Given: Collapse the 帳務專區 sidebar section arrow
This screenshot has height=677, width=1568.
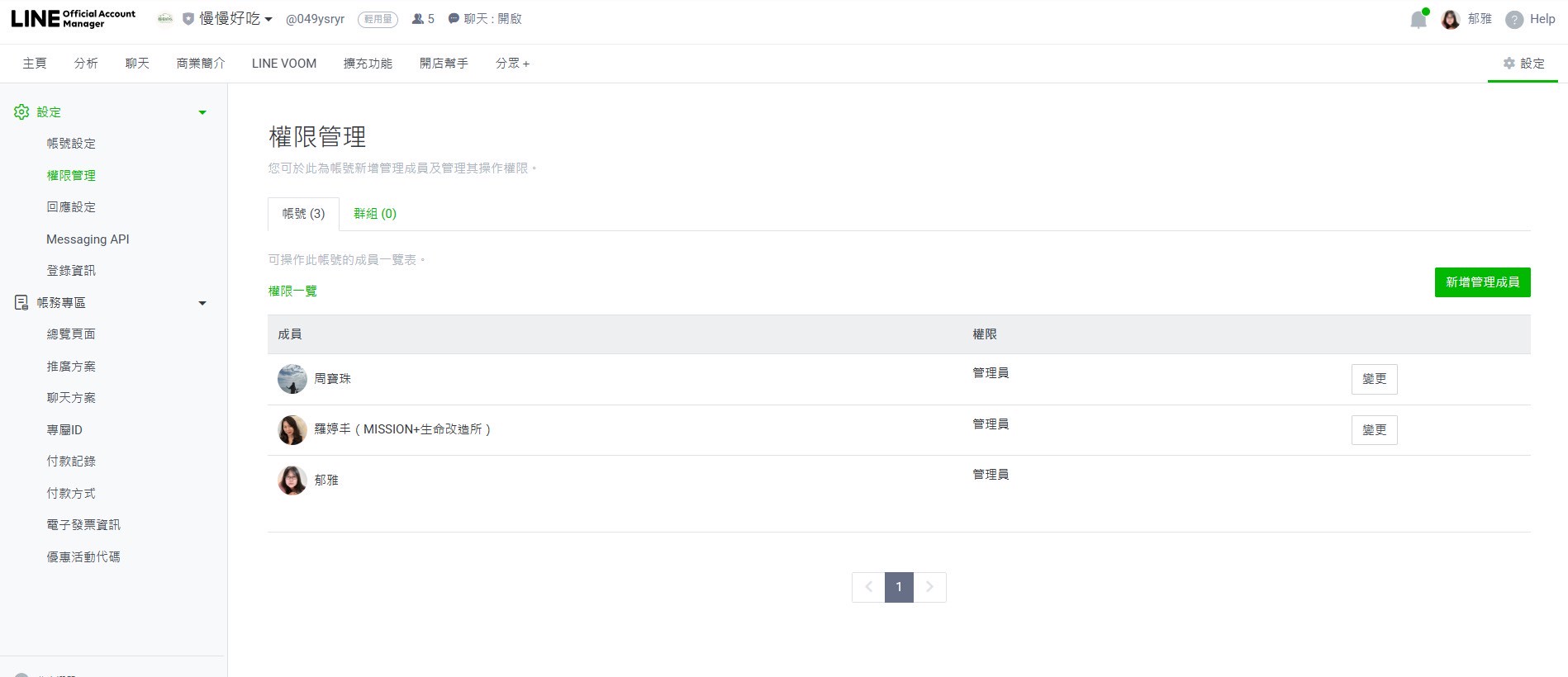Looking at the screenshot, I should tap(202, 303).
